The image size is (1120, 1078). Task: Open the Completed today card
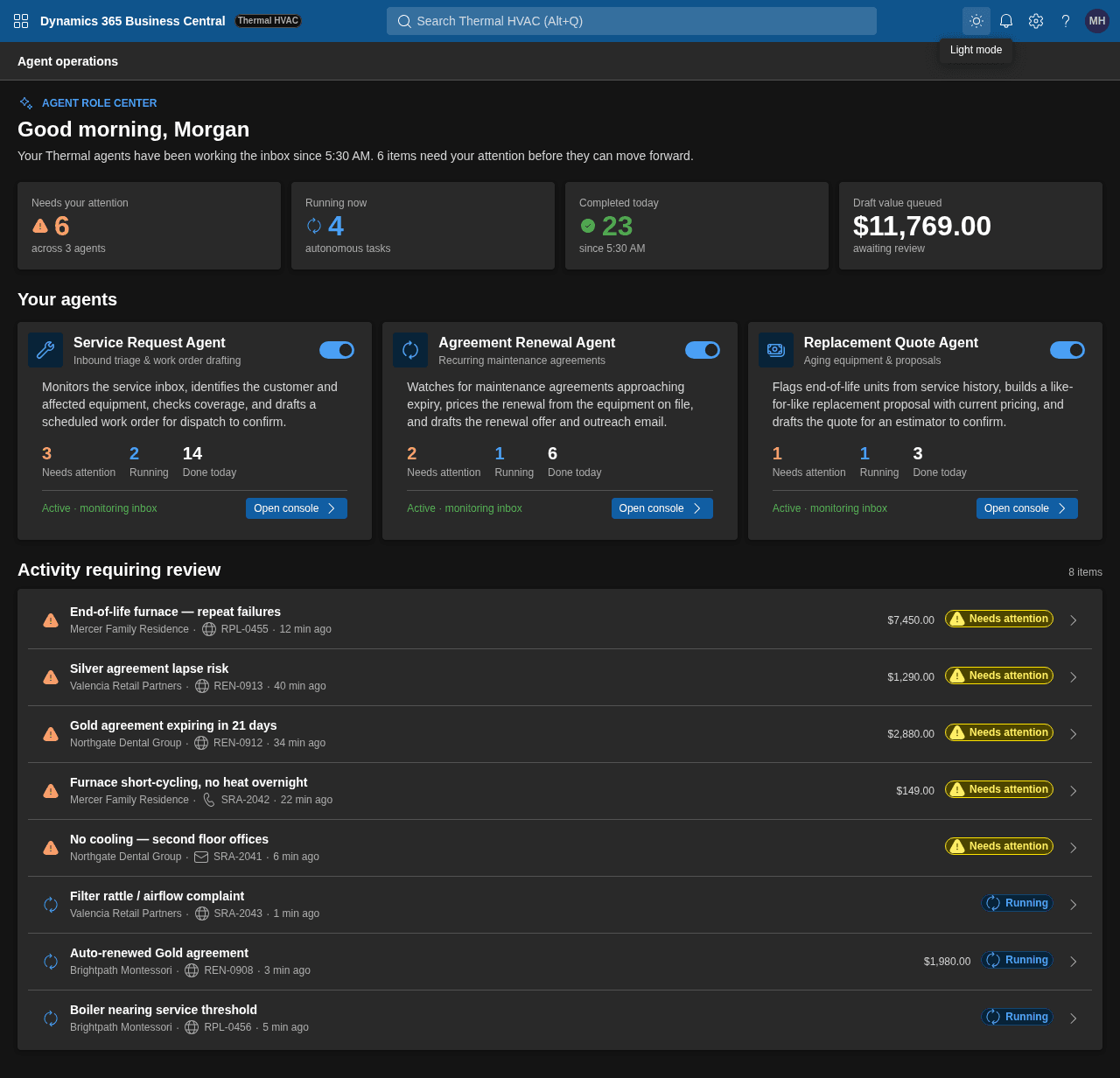696,226
